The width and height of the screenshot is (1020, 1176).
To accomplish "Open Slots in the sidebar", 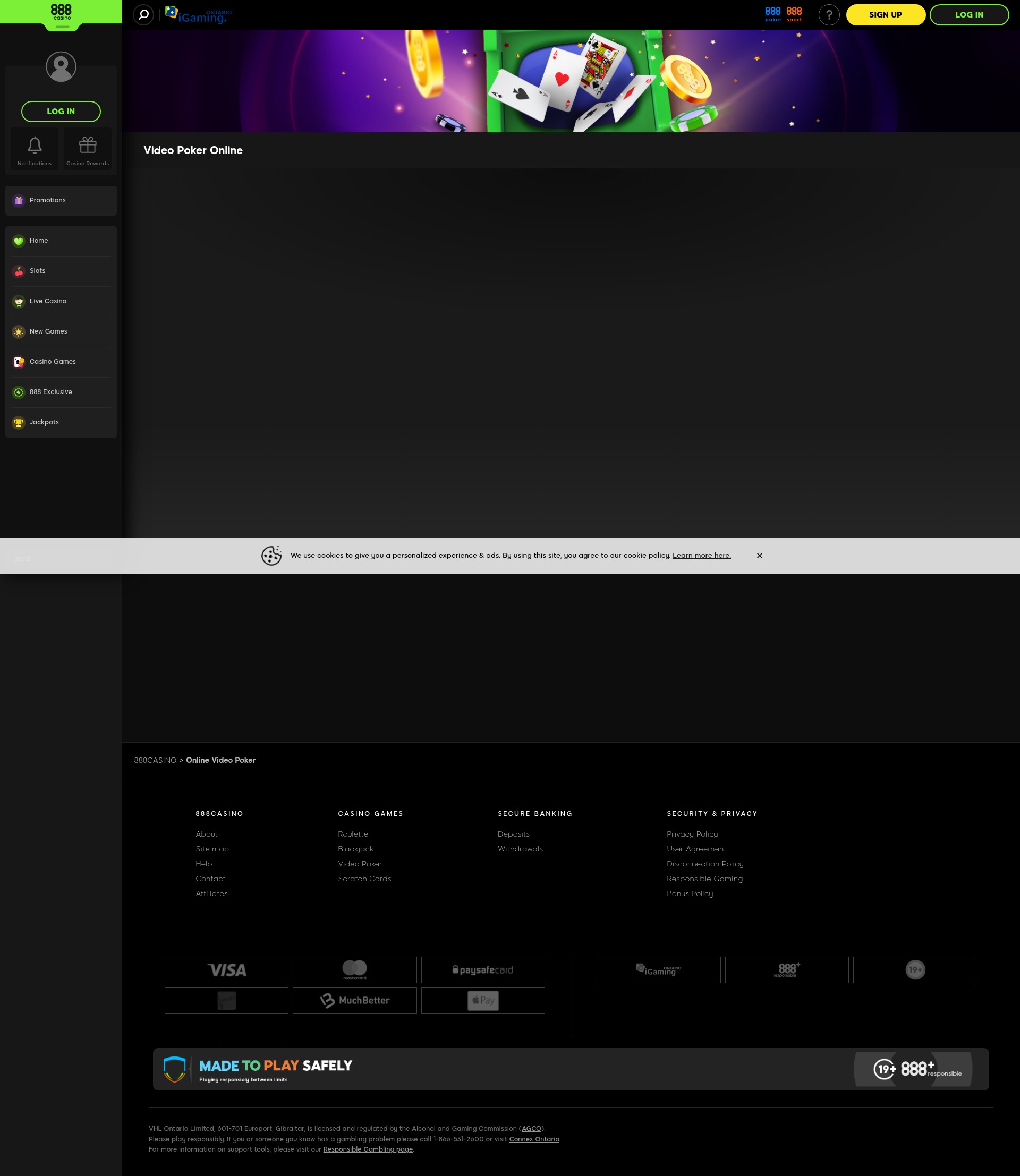I will 61,271.
